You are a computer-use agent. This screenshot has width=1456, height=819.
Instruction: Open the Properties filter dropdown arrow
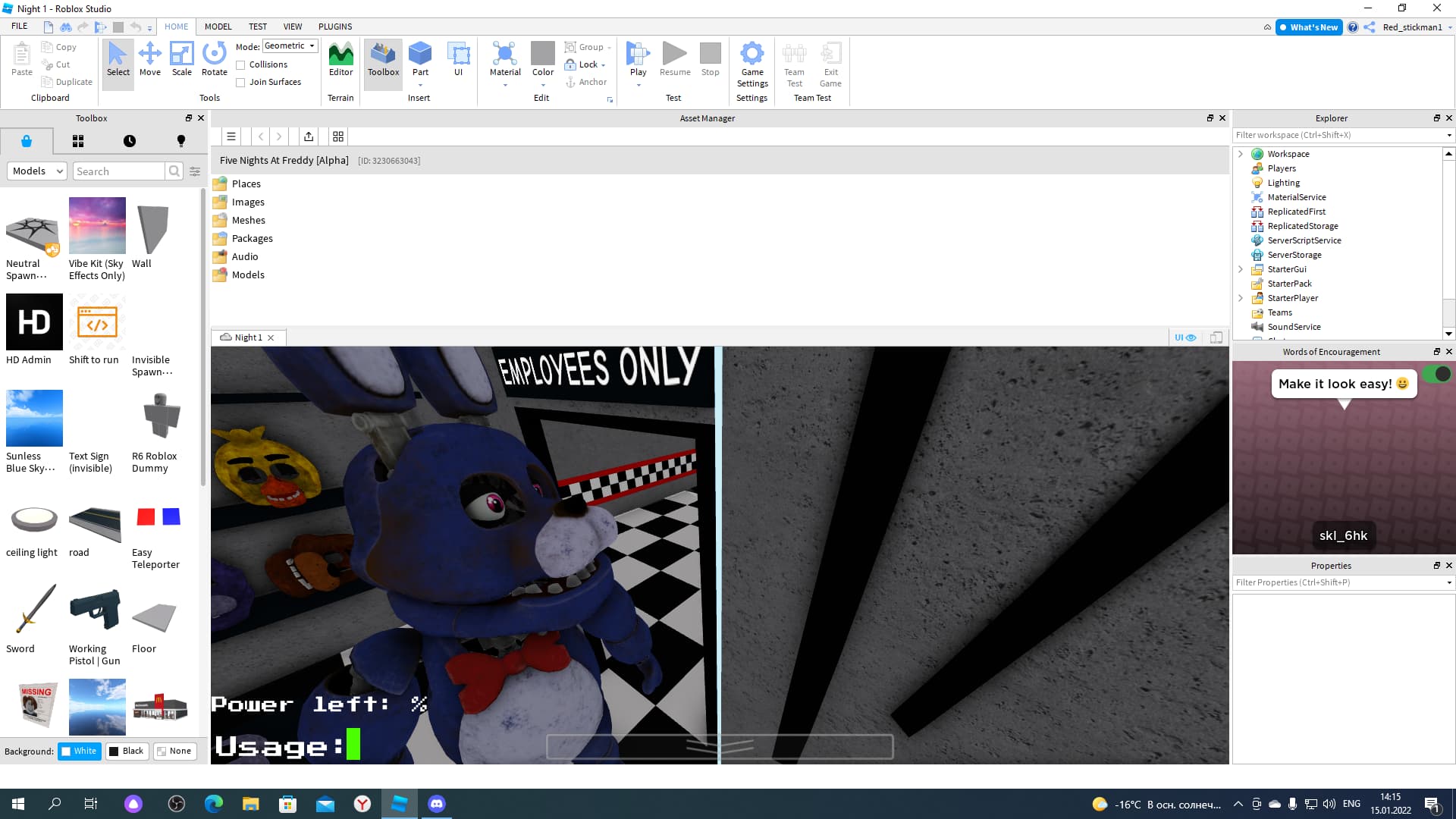[x=1449, y=583]
